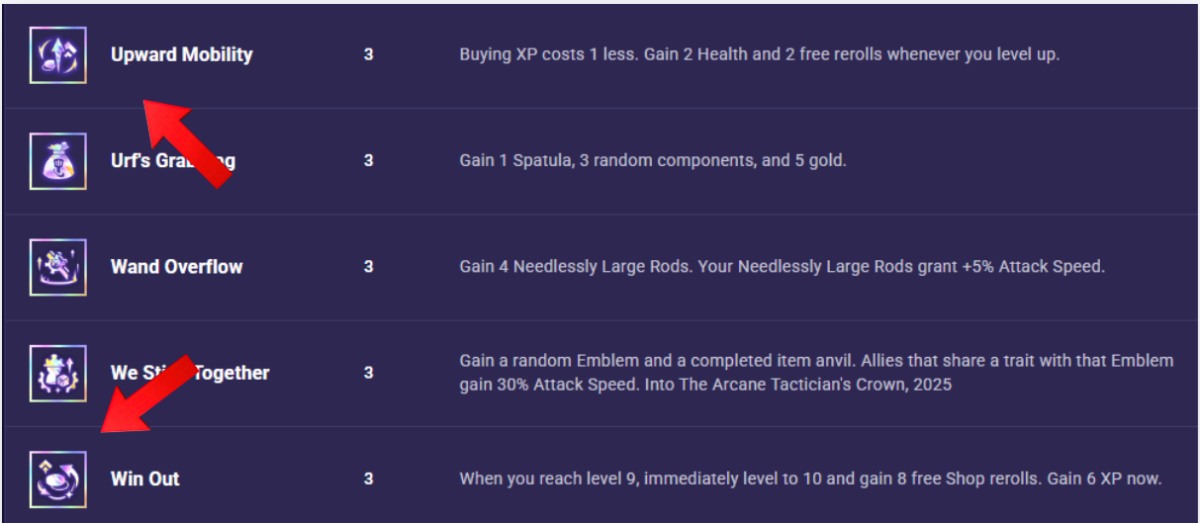
Task: Select the Wand Overflow augment icon
Action: pos(57,267)
